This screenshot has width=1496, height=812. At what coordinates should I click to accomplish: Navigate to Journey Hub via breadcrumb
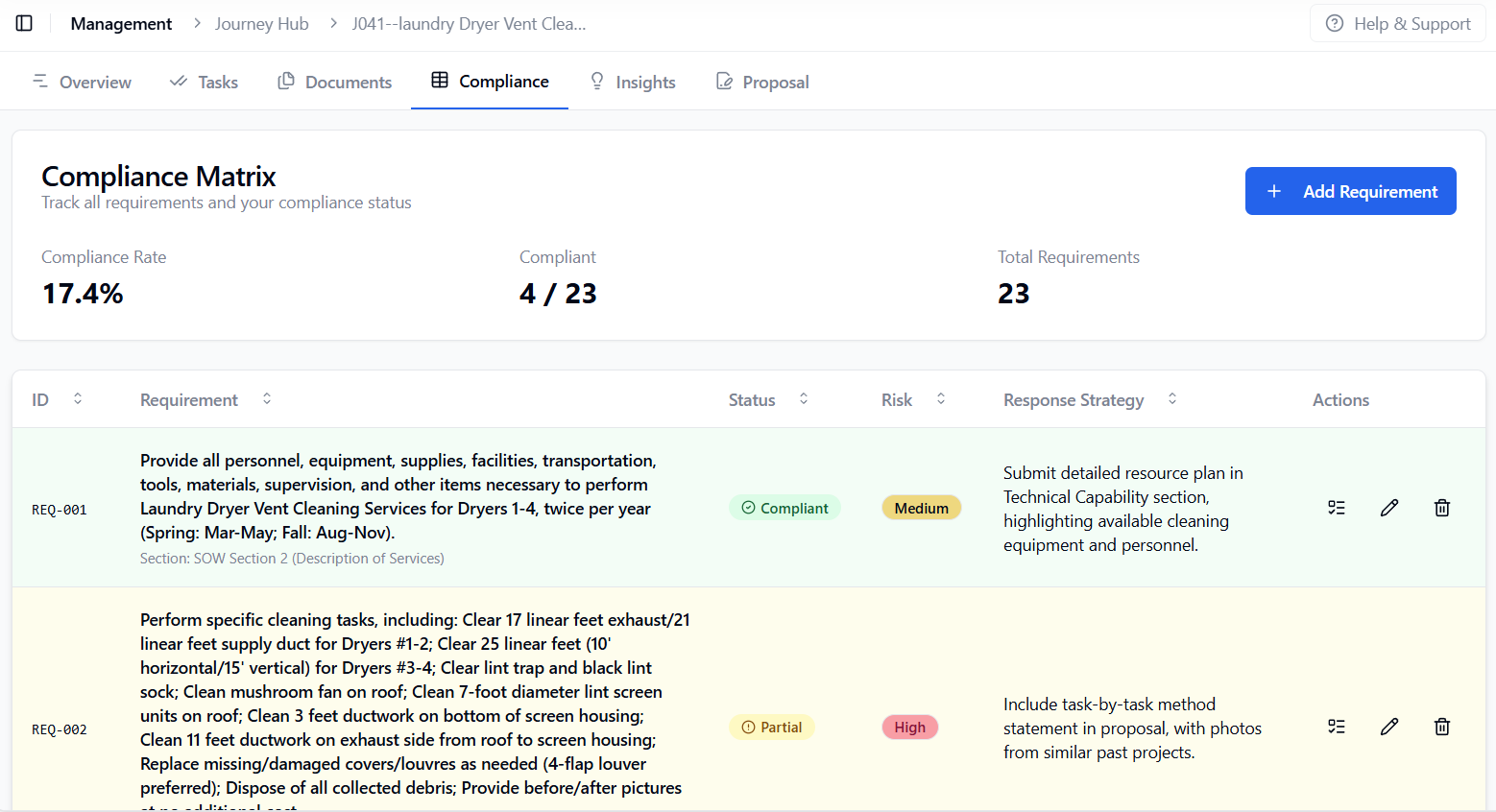click(262, 23)
